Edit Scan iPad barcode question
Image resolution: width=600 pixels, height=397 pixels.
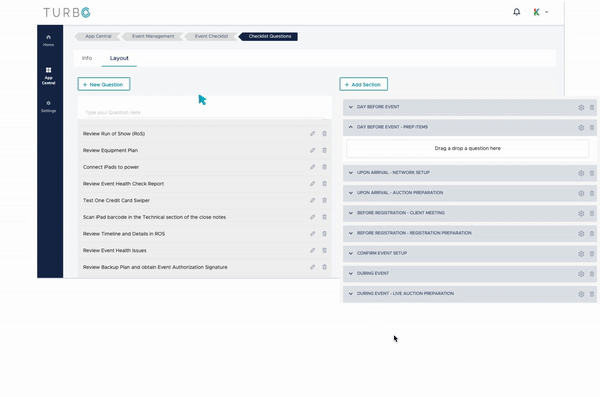click(x=313, y=217)
